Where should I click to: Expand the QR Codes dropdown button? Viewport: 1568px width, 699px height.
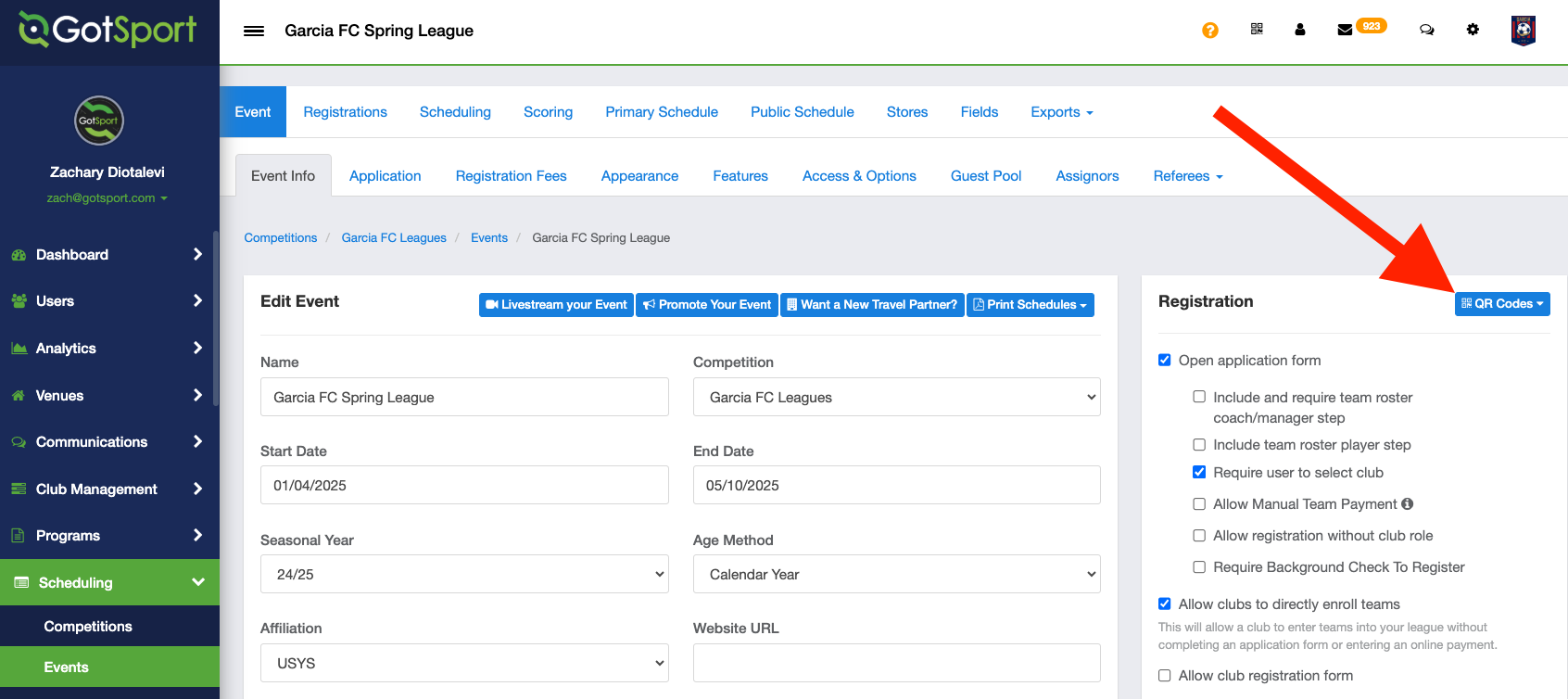tap(1501, 304)
